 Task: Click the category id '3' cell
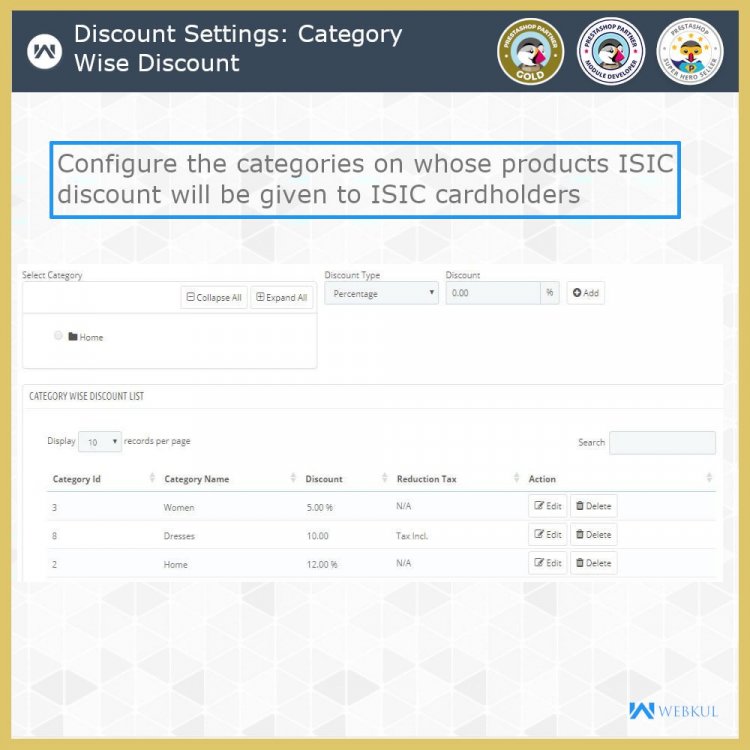55,507
